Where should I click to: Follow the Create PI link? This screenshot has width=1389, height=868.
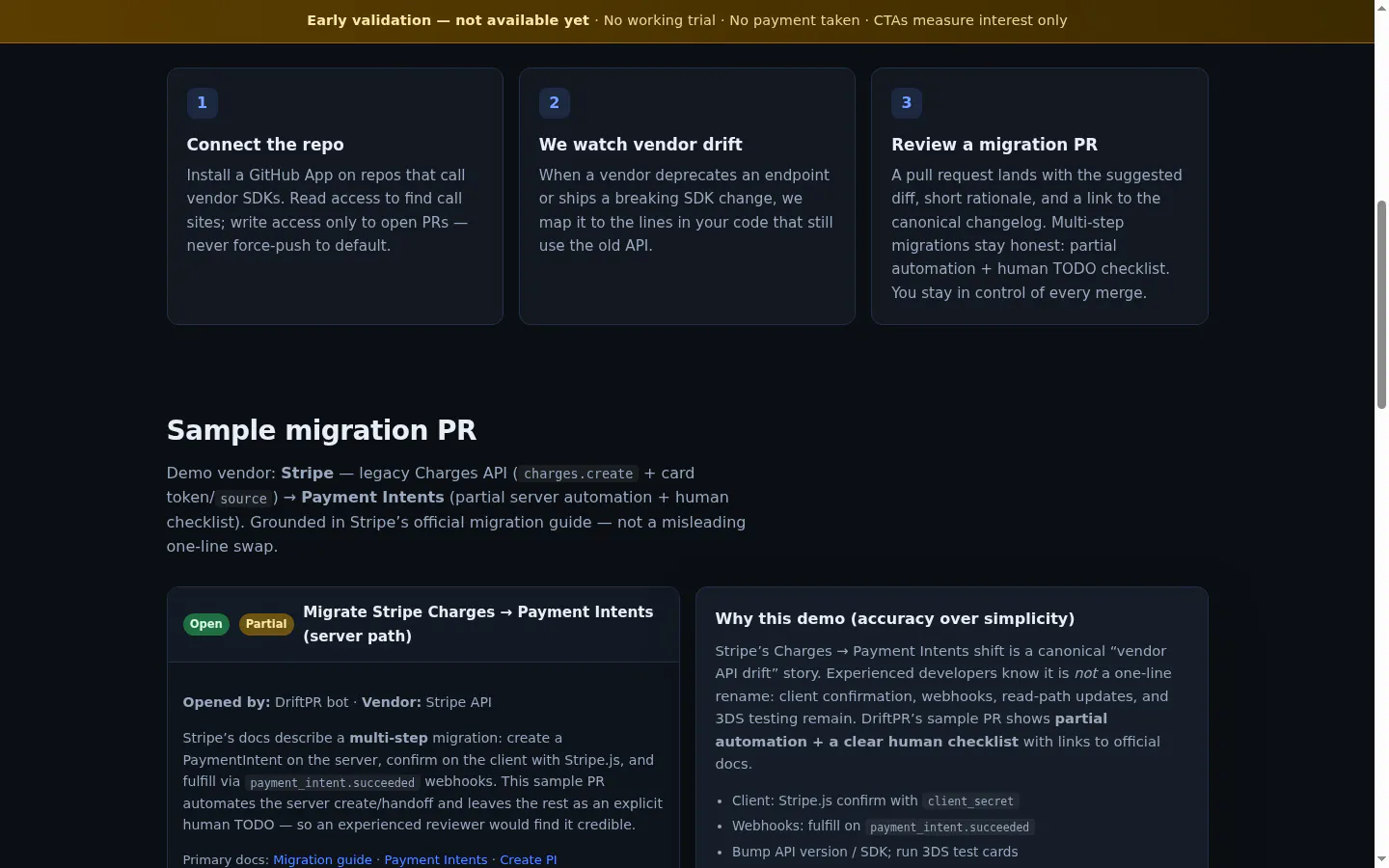click(528, 859)
